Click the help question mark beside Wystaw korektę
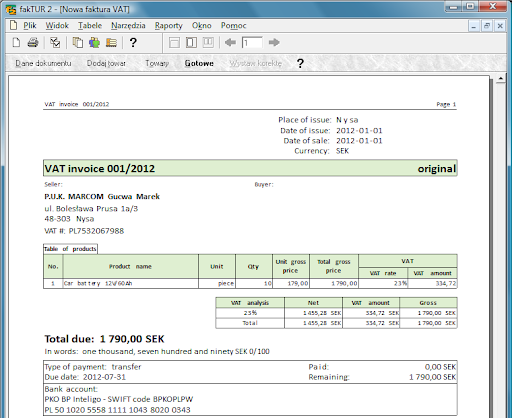The height and width of the screenshot is (418, 512). point(300,63)
